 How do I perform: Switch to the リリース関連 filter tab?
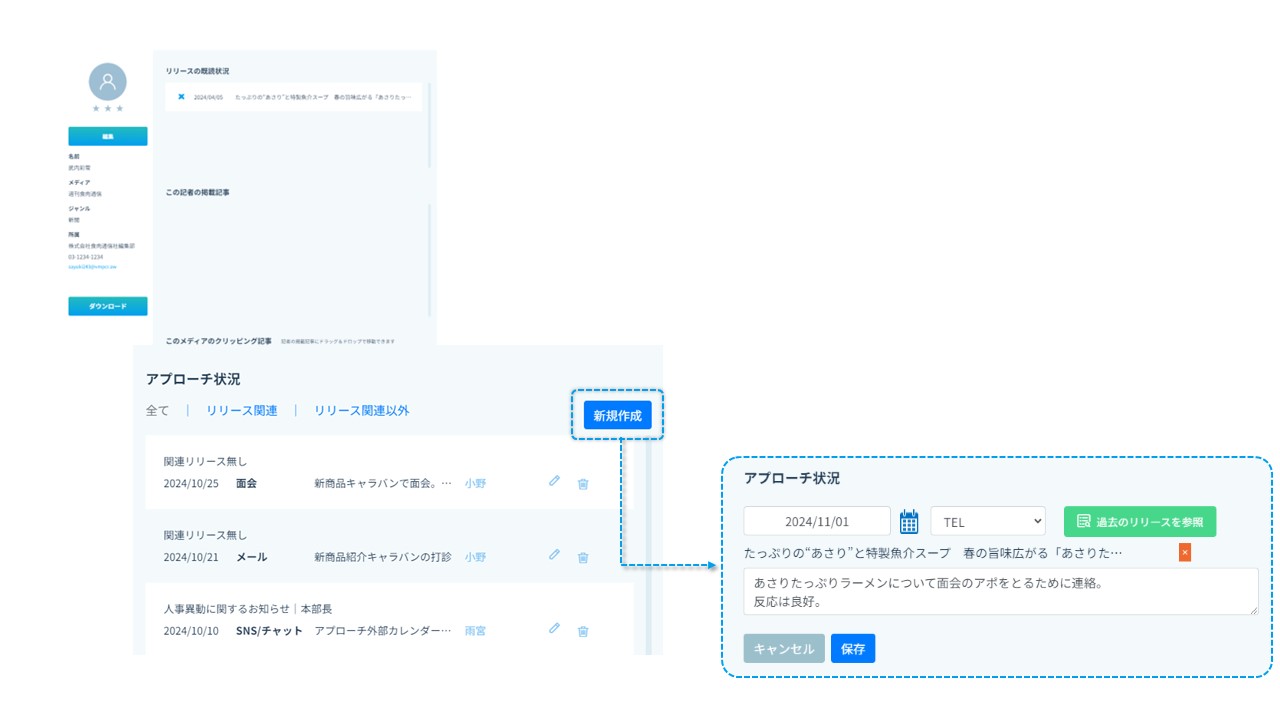point(242,410)
